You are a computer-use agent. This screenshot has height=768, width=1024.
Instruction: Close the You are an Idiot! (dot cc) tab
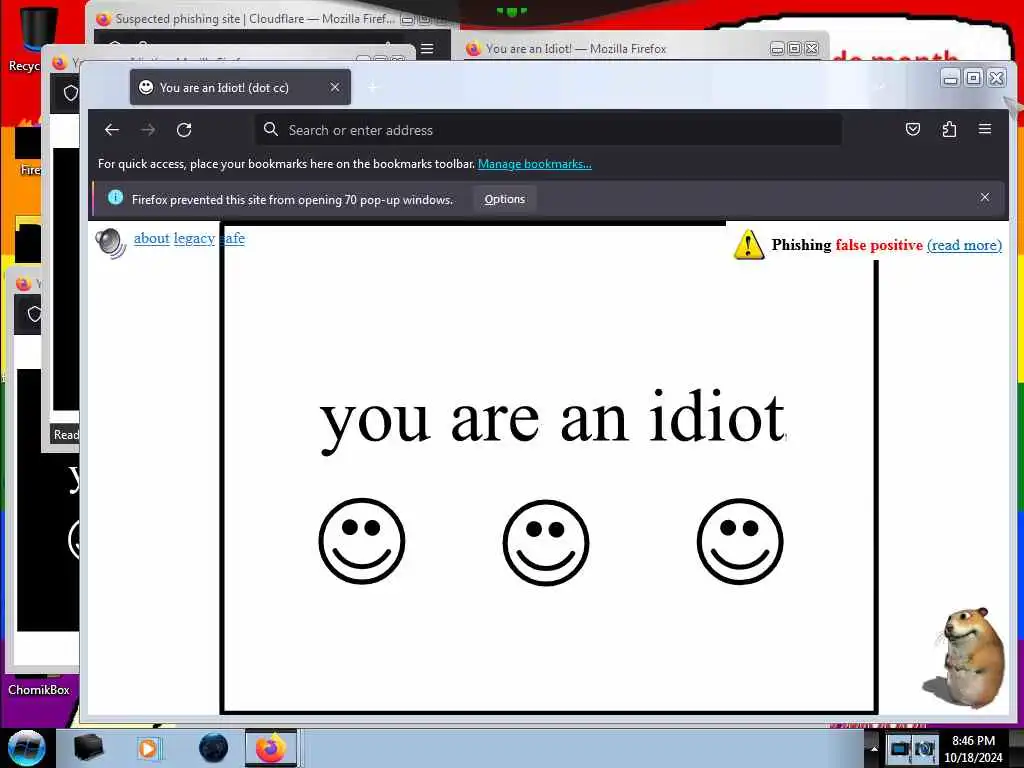[334, 87]
